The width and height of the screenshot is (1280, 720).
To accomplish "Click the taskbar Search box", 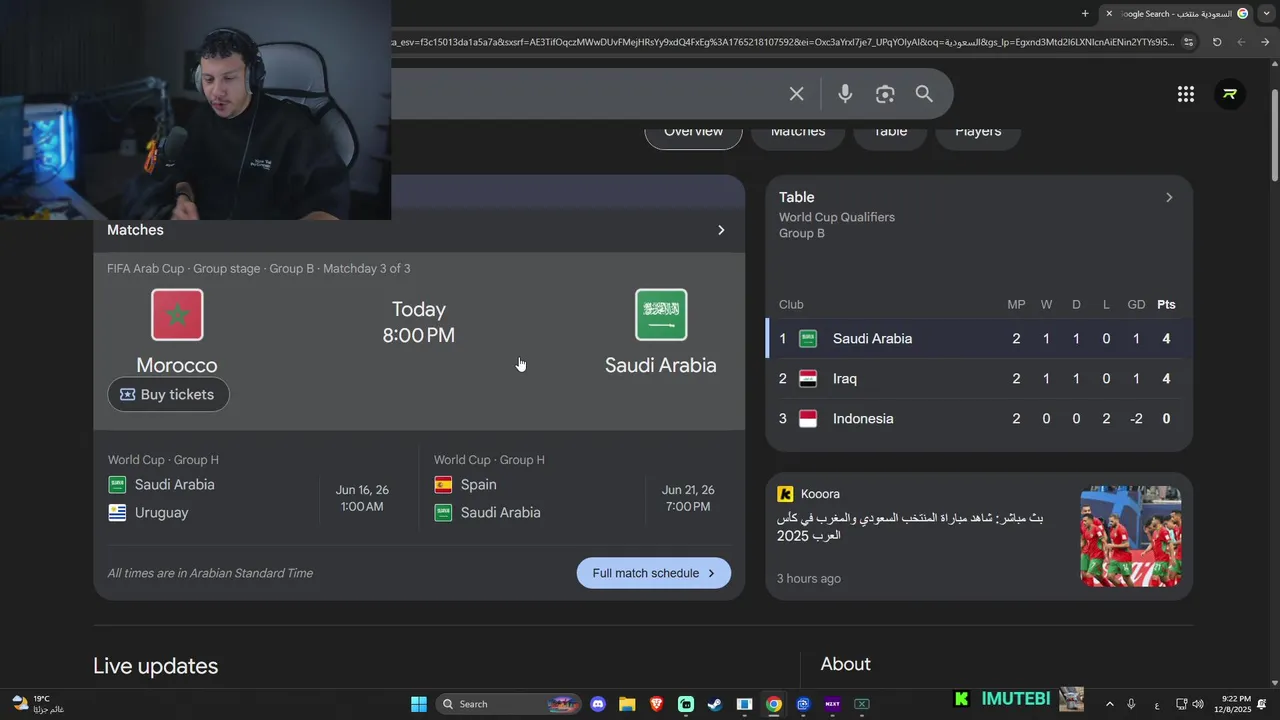I will (508, 704).
